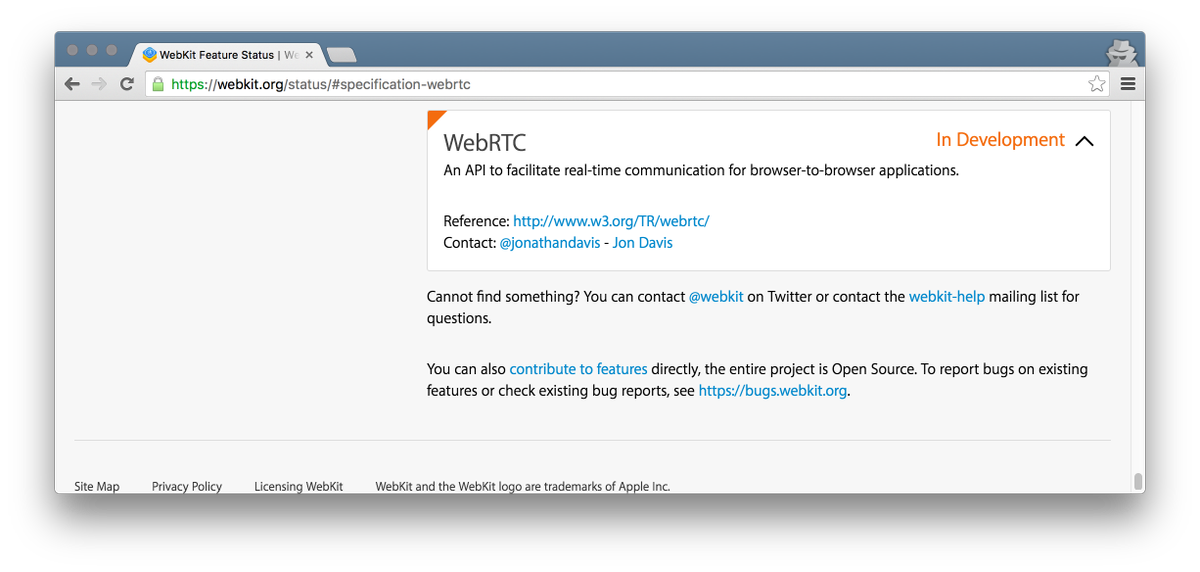Open the https://bugs.webkit.org link
Image resolution: width=1200 pixels, height=572 pixels.
[773, 391]
